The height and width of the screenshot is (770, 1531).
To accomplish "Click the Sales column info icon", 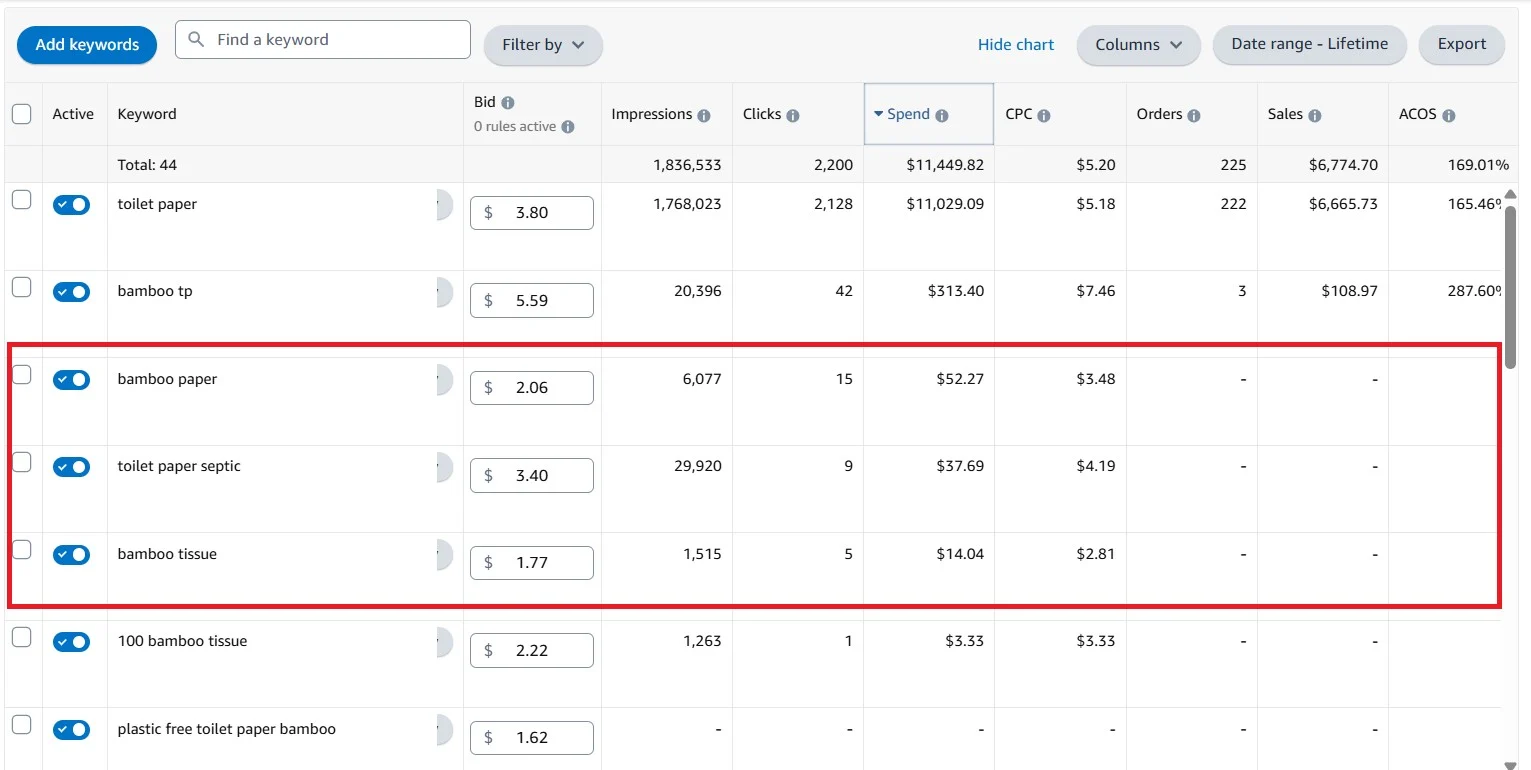I will [x=1315, y=115].
